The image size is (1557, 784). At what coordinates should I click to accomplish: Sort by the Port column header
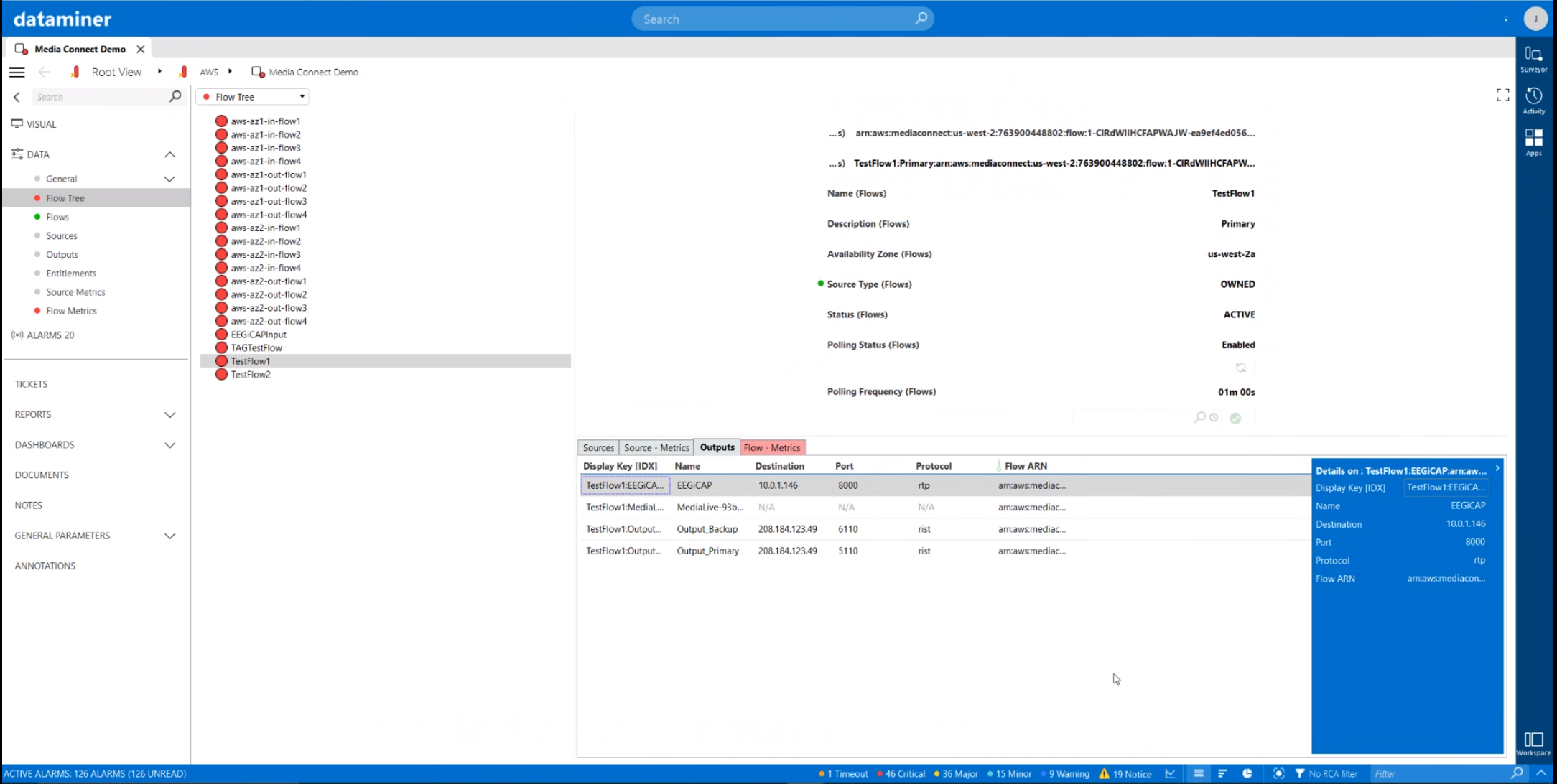[x=844, y=466]
